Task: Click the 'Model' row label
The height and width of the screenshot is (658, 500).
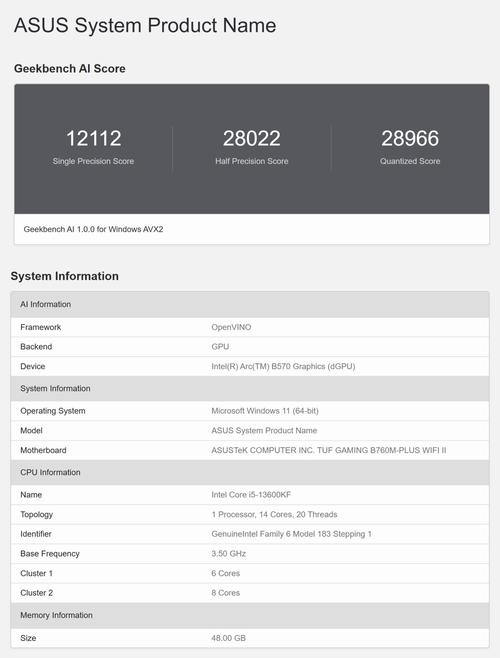Action: [31, 431]
